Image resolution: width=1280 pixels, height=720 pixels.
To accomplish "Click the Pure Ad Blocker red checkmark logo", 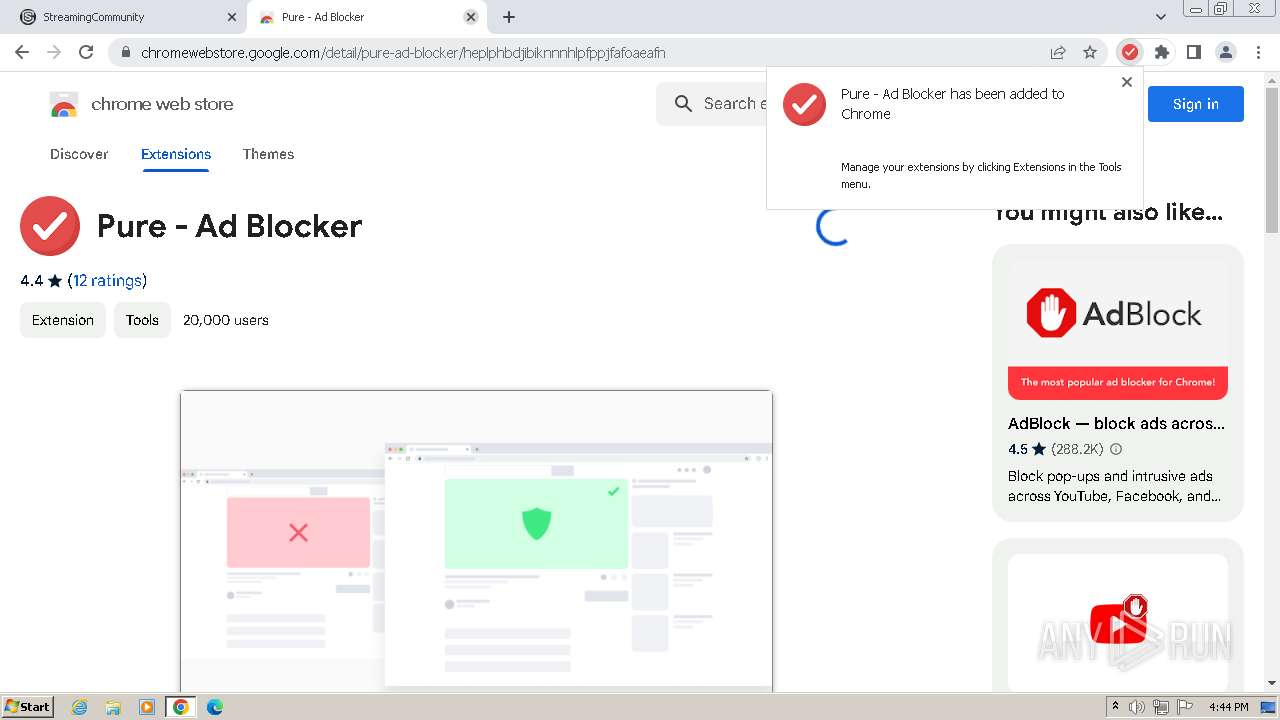I will point(50,226).
